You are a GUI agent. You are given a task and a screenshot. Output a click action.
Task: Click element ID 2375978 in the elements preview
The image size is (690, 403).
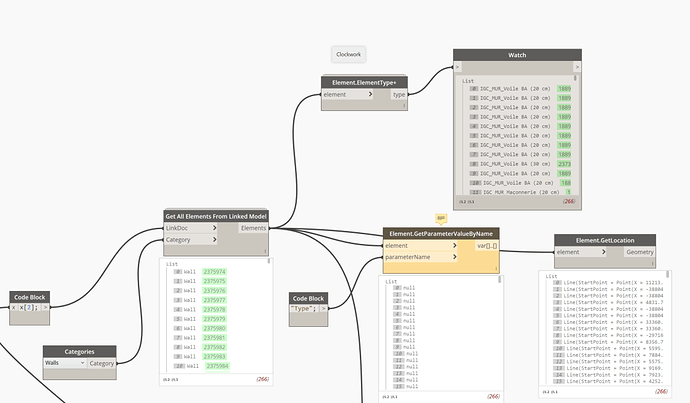[214, 310]
